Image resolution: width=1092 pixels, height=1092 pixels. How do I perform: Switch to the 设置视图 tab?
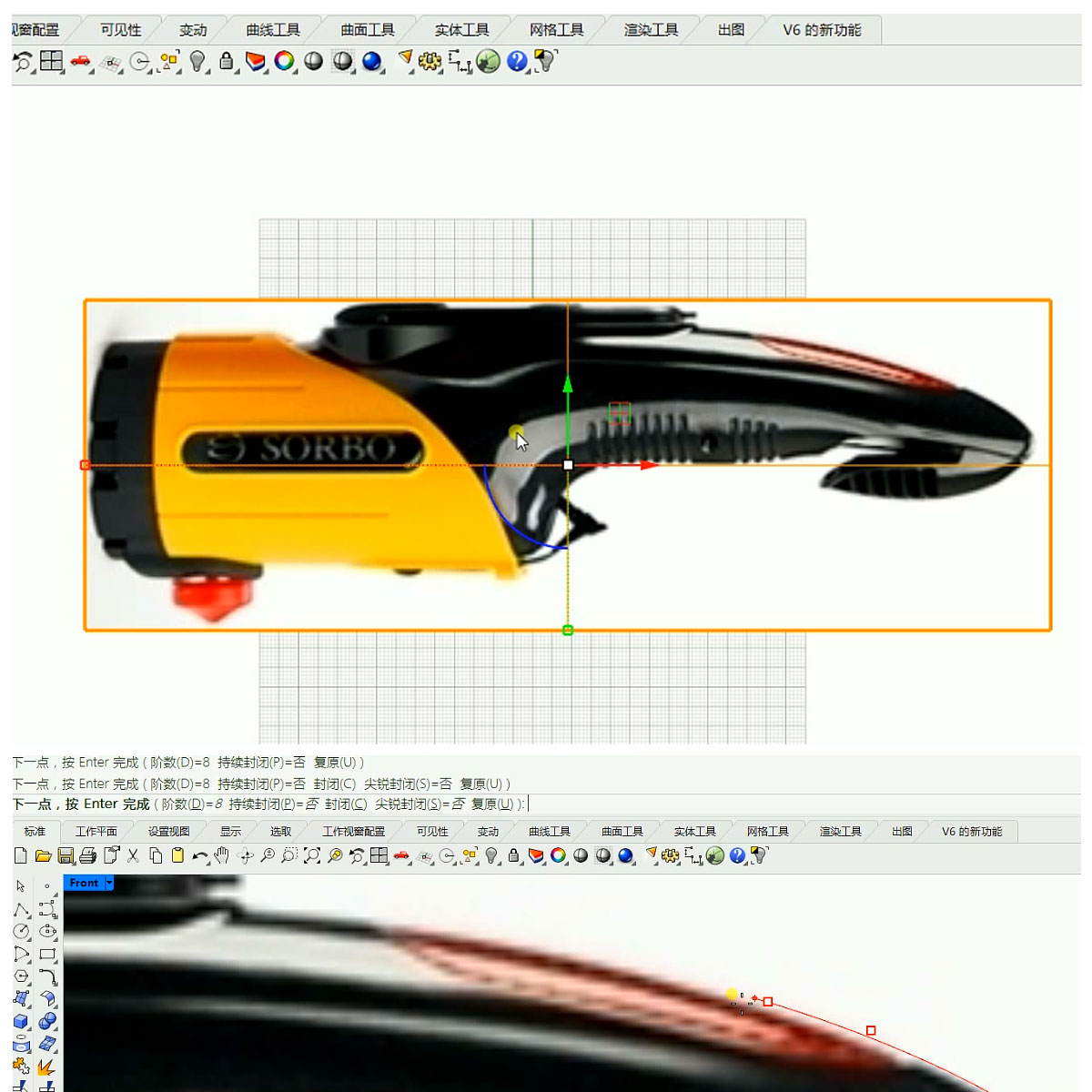click(x=169, y=832)
